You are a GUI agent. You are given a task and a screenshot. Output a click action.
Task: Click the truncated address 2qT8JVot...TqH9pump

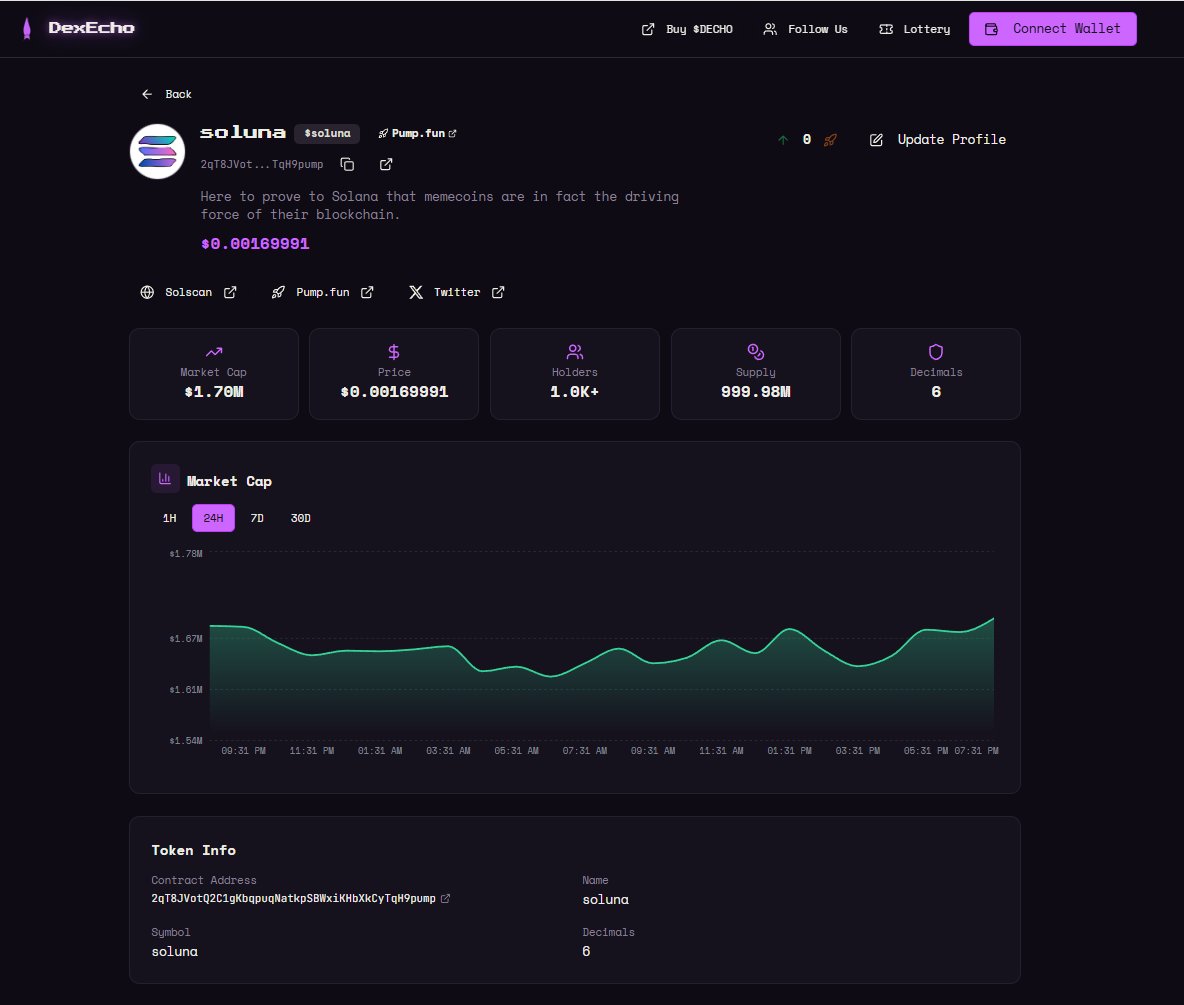(x=262, y=164)
